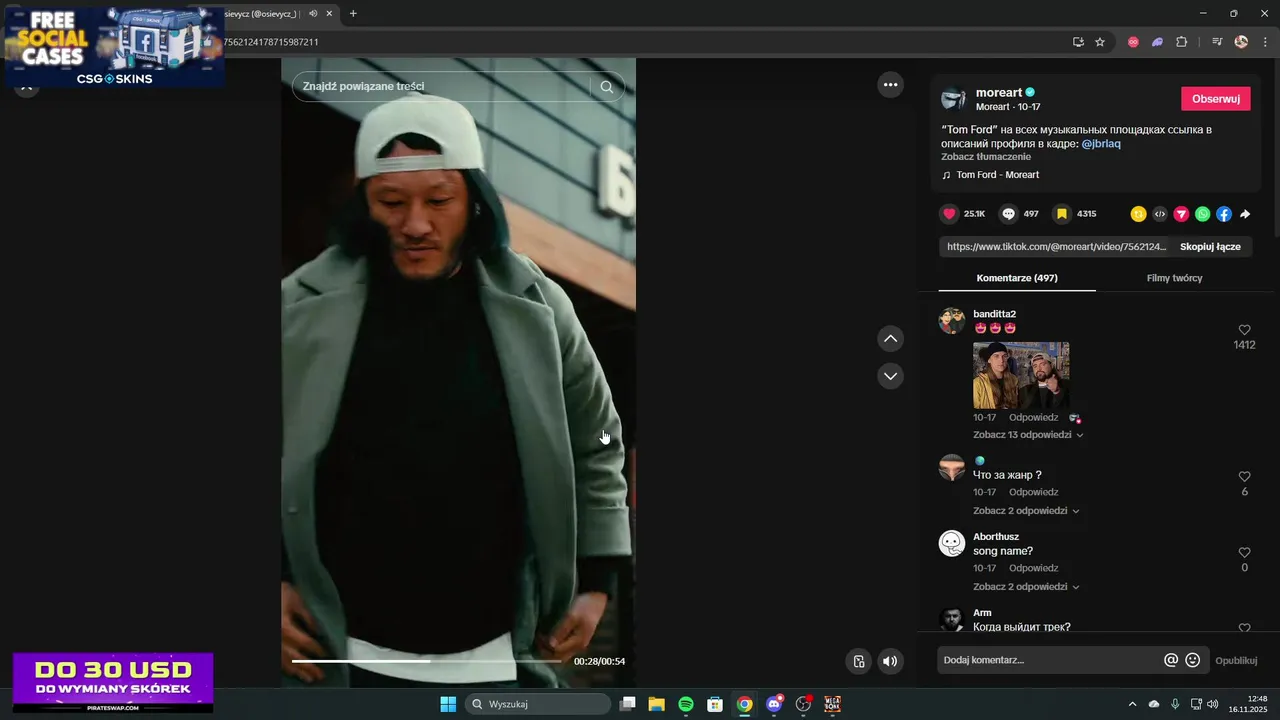Open the three-dot more options menu on the video
Viewport: 1280px width, 720px height.
click(890, 85)
